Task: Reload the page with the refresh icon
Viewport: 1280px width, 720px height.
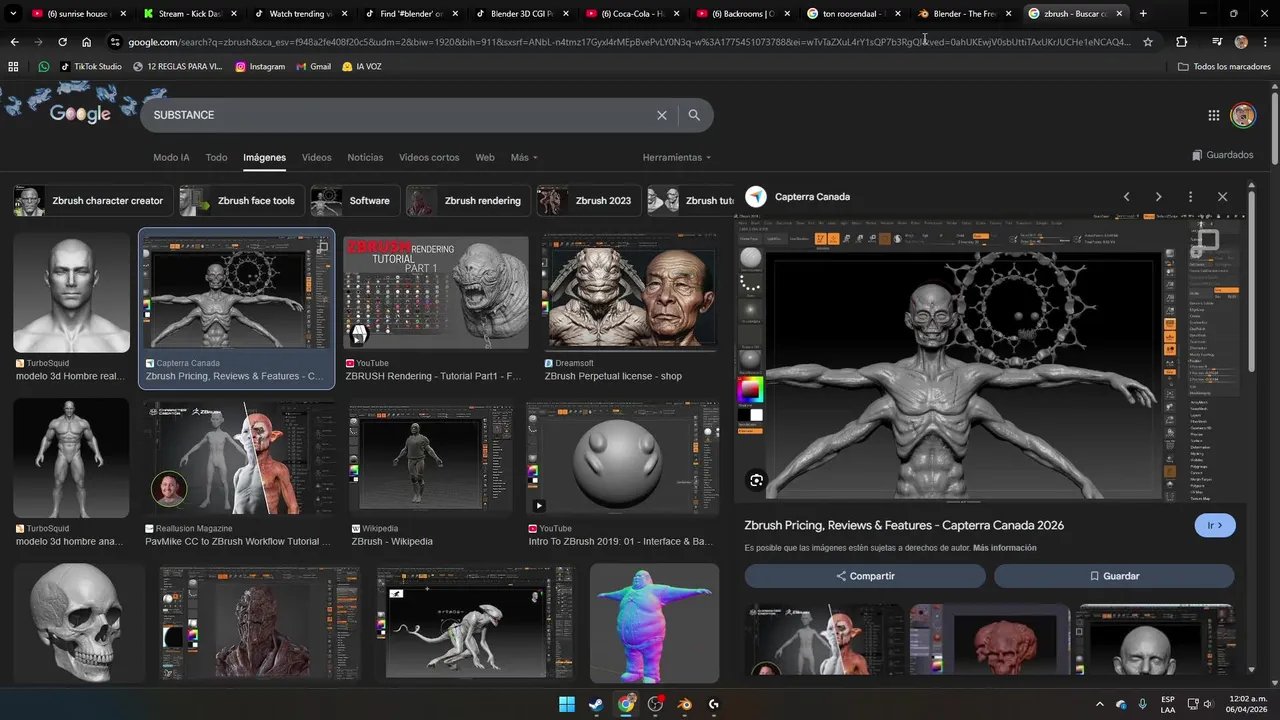Action: point(62,42)
